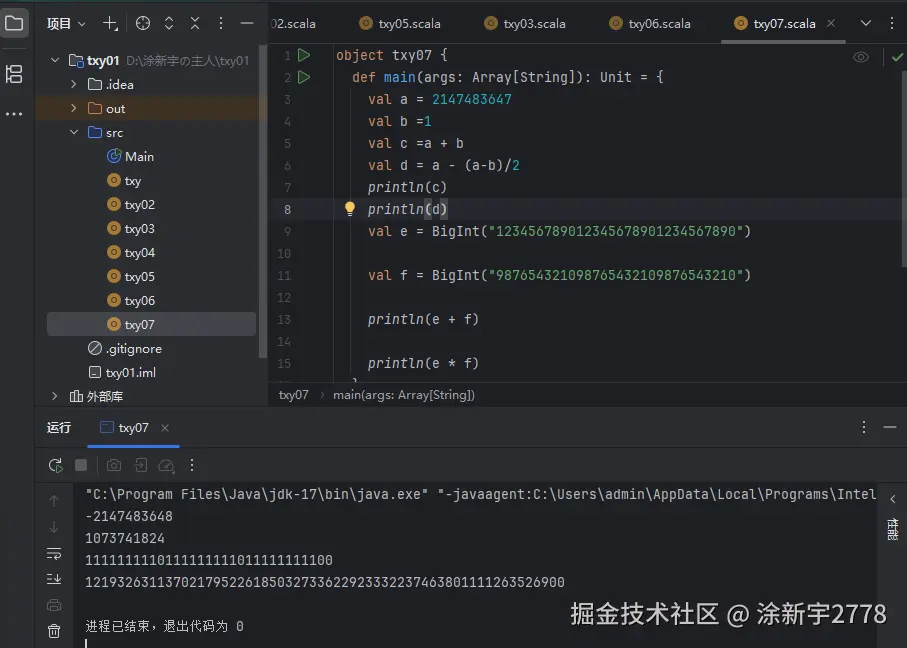Click txy07 in the breadcrumb bar
This screenshot has height=648, width=907.
point(294,395)
